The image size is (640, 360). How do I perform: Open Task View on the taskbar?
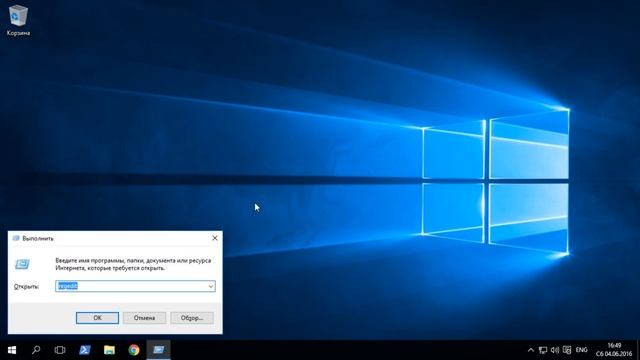60,350
